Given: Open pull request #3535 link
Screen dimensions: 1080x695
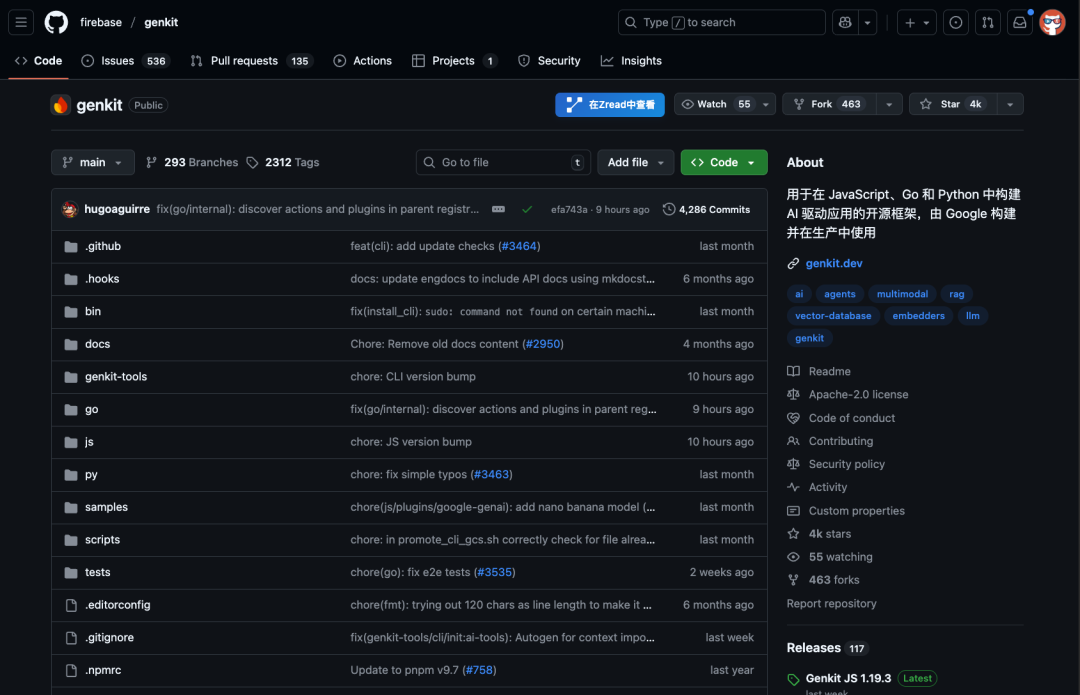Looking at the screenshot, I should pyautogui.click(x=495, y=572).
